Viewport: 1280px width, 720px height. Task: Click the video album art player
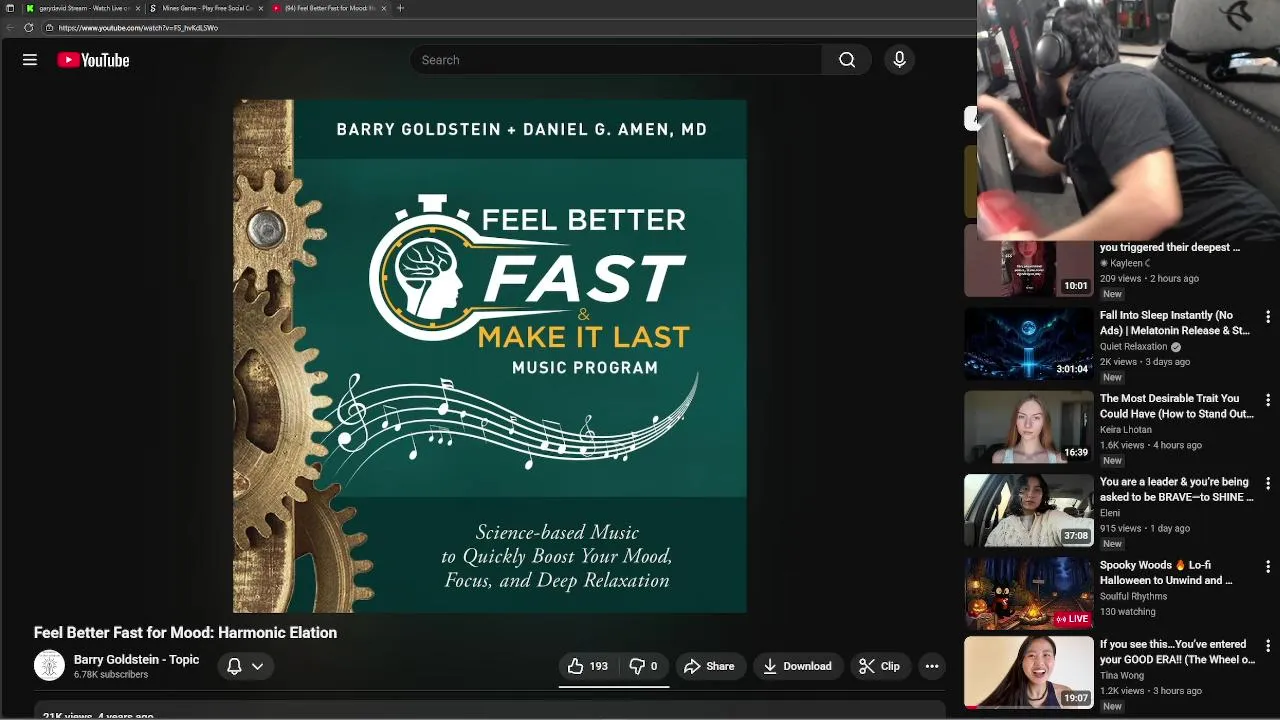point(490,356)
